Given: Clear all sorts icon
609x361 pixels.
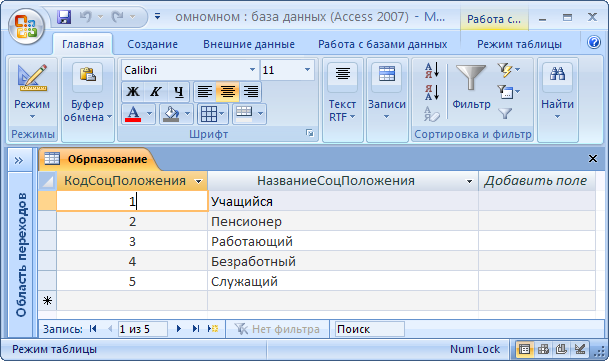Looking at the screenshot, I should [x=432, y=114].
